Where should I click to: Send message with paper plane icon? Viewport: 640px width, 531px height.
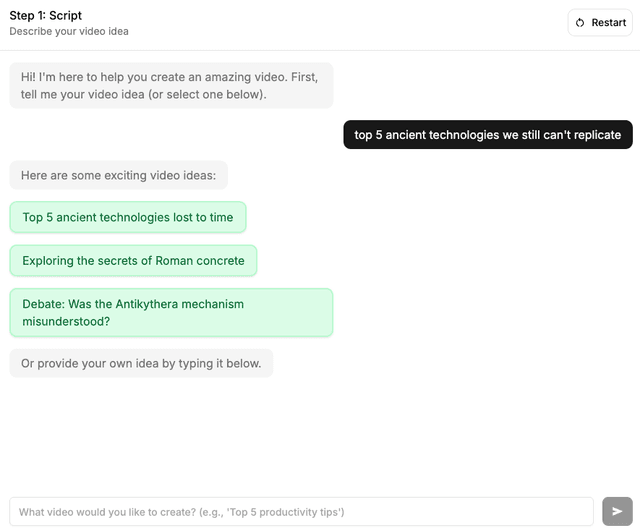tap(617, 512)
